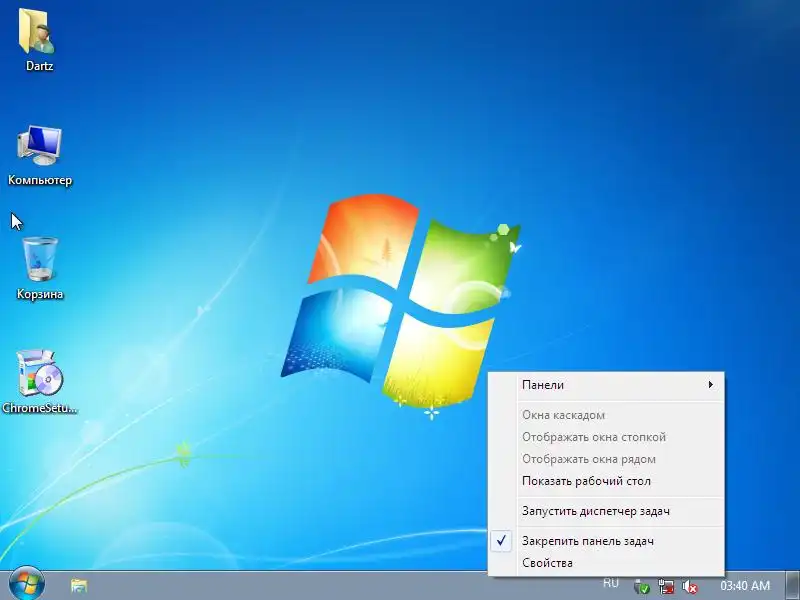Choose Отображать окна рядом
This screenshot has height=600, width=800.
click(606, 459)
